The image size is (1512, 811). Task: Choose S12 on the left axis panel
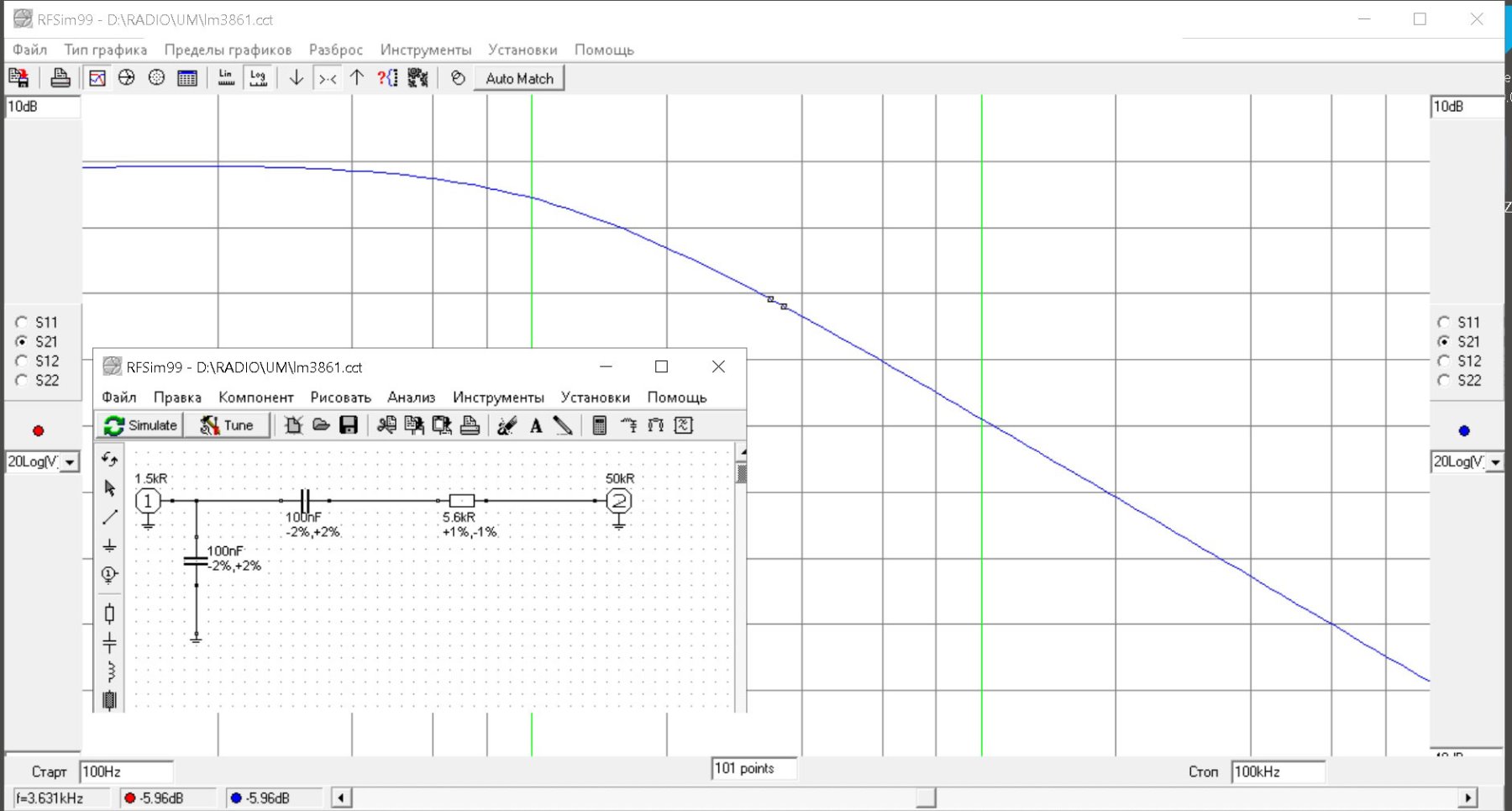pyautogui.click(x=22, y=361)
